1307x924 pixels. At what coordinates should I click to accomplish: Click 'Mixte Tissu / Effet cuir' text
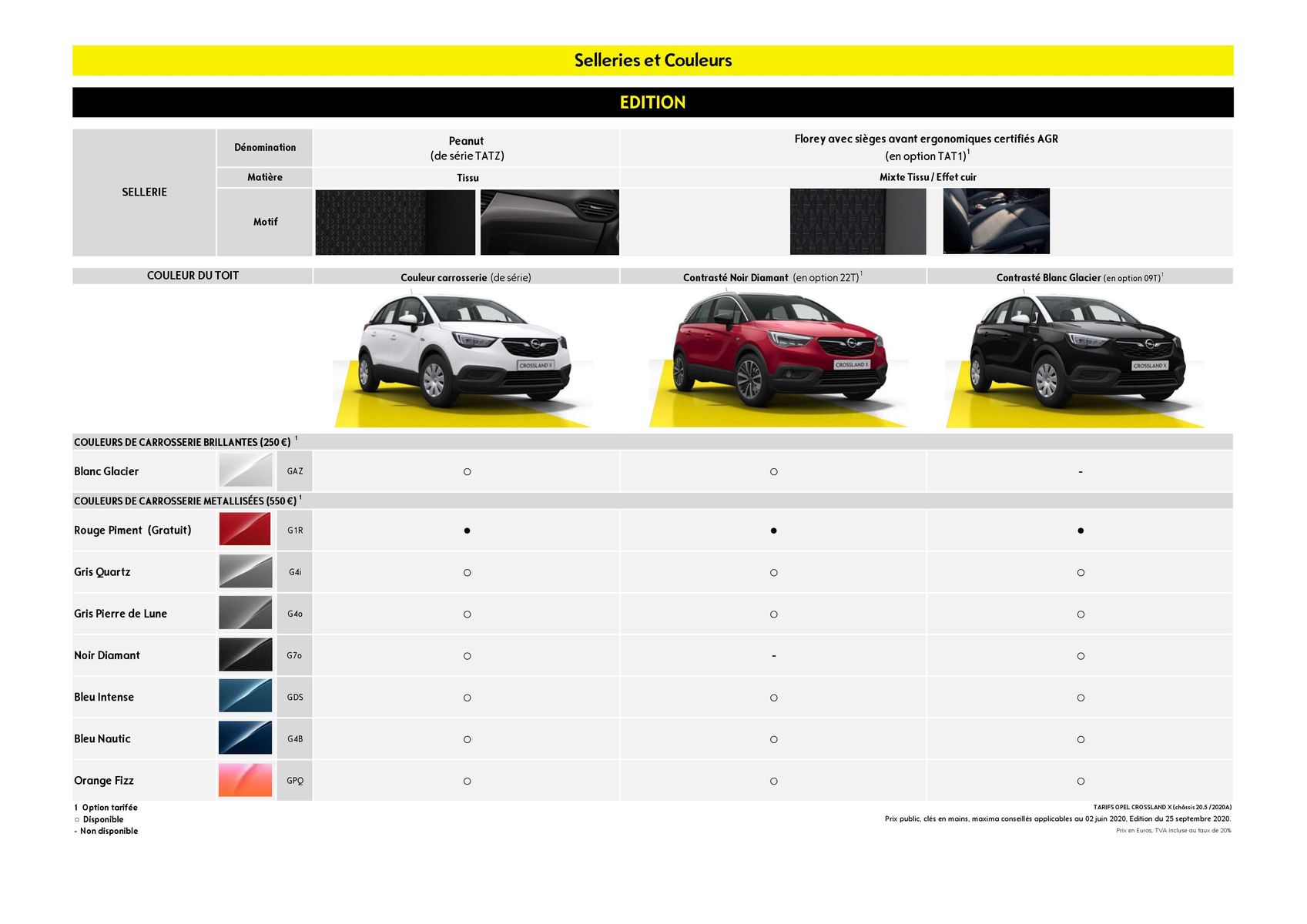tap(928, 177)
